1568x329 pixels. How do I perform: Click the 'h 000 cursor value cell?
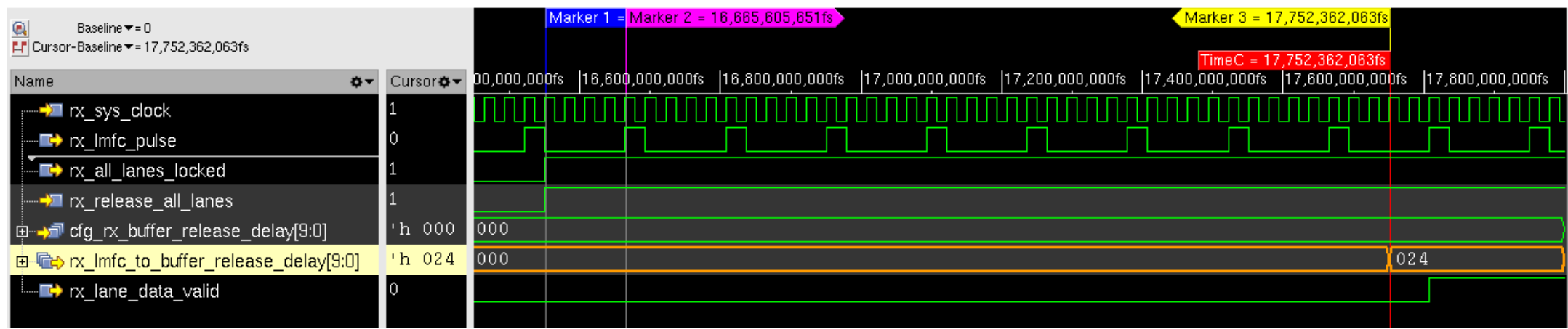pos(423,229)
